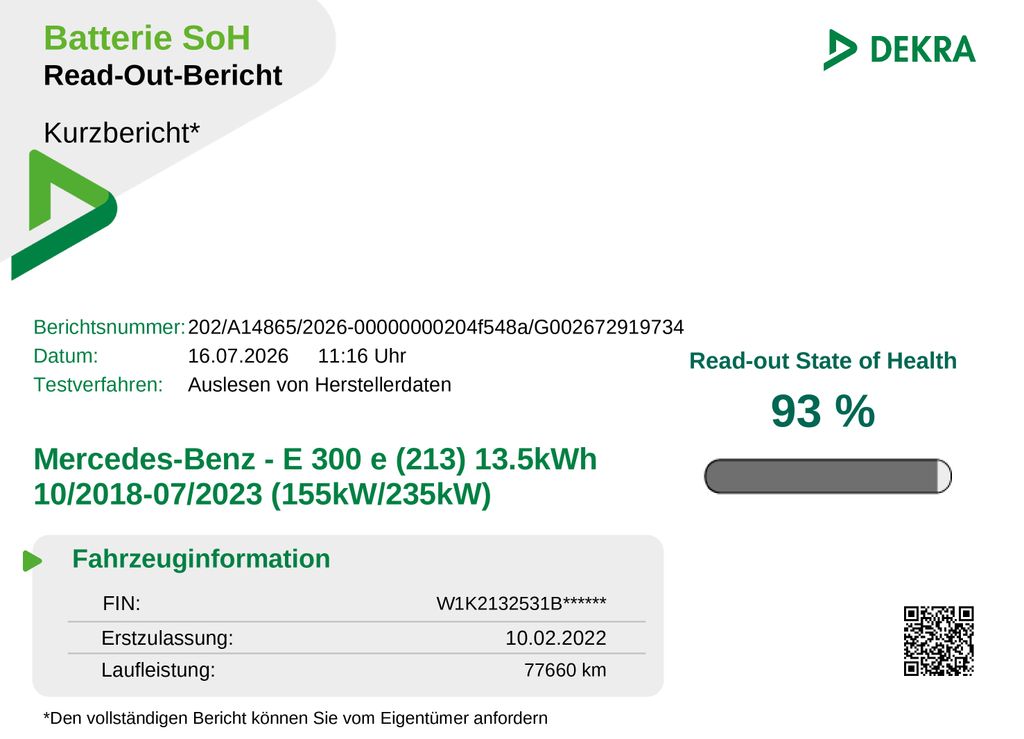Select the 93 % health value
Screen dimensions: 1024x739
[x=823, y=411]
